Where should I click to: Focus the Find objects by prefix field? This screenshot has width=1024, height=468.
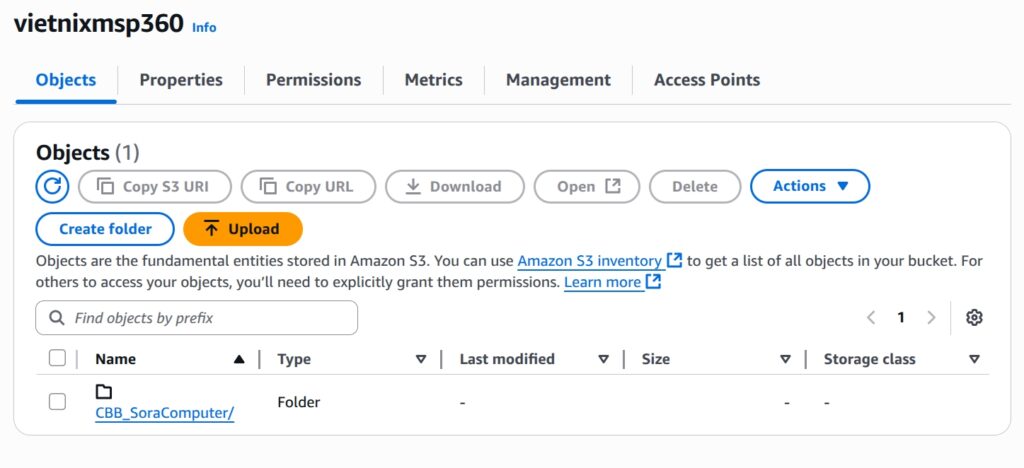(x=197, y=318)
